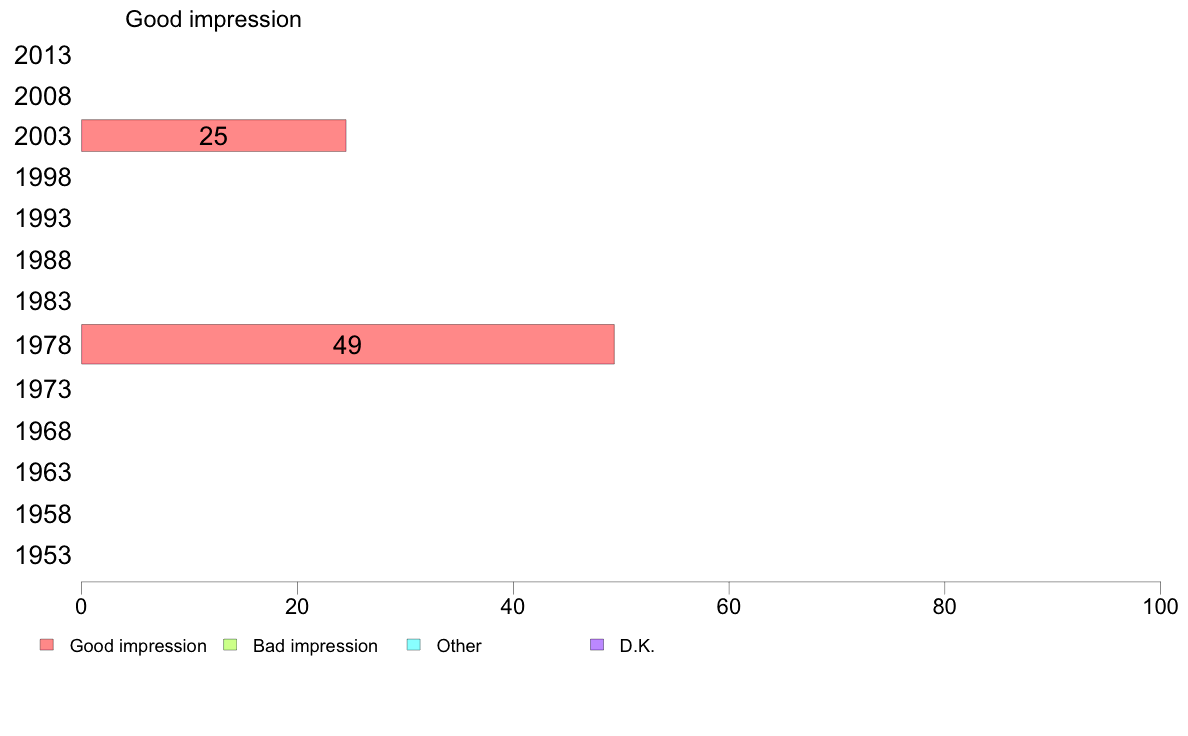Click the Good impression chart title
This screenshot has width=1188, height=736.
pos(214,20)
